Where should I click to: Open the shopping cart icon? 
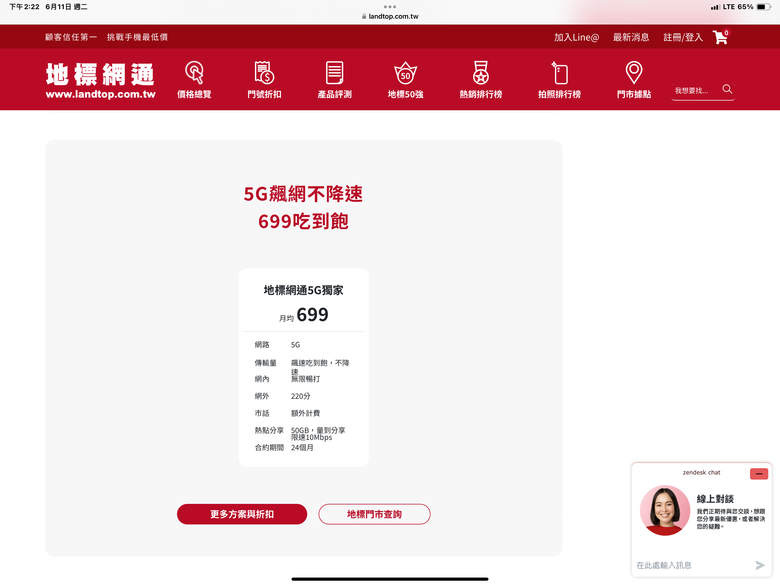click(721, 37)
